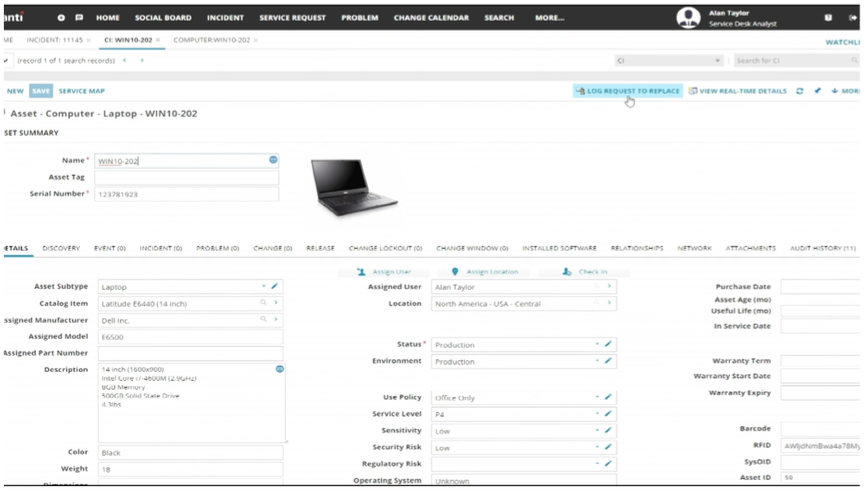Click the plus icon in top navigation bar
The height and width of the screenshot is (491, 866).
(x=61, y=18)
